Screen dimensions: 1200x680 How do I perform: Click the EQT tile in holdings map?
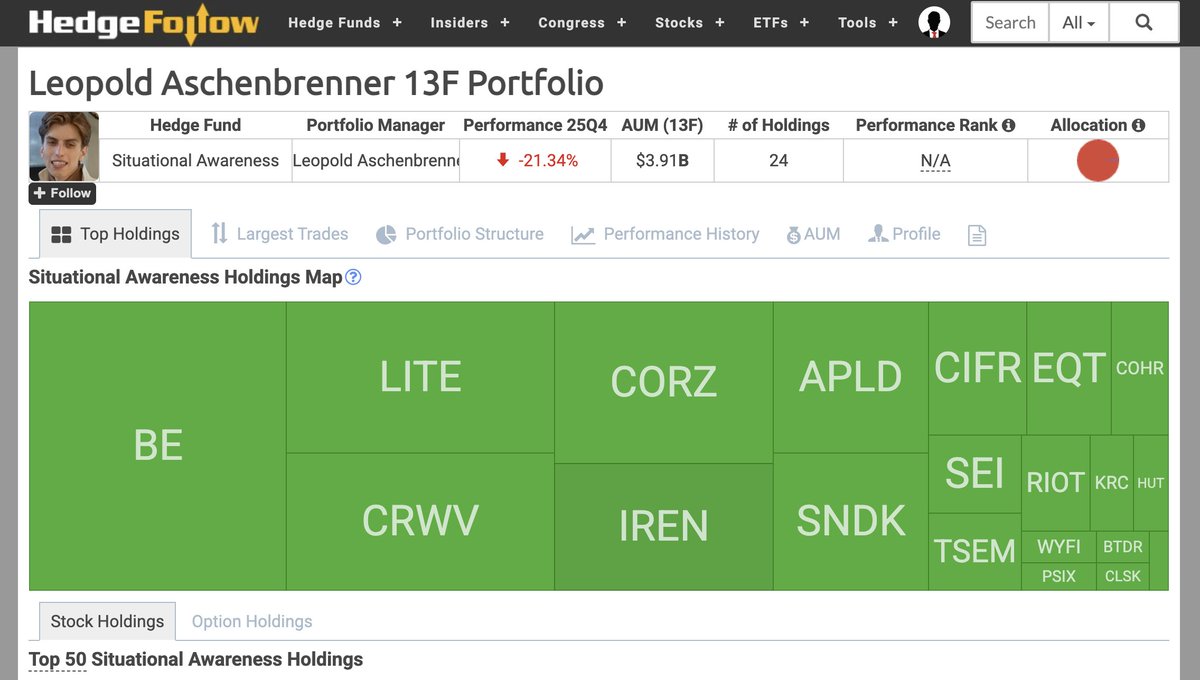[x=1069, y=368]
